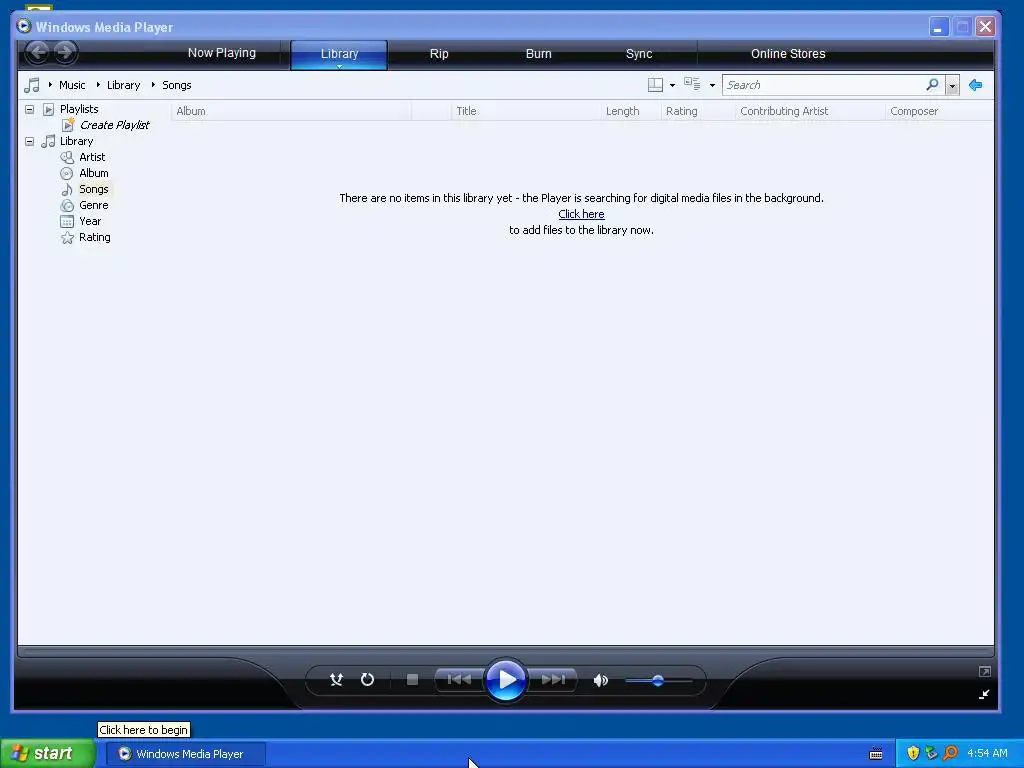1024x768 pixels.
Task: Adjust the volume slider handle
Action: pyautogui.click(x=658, y=680)
